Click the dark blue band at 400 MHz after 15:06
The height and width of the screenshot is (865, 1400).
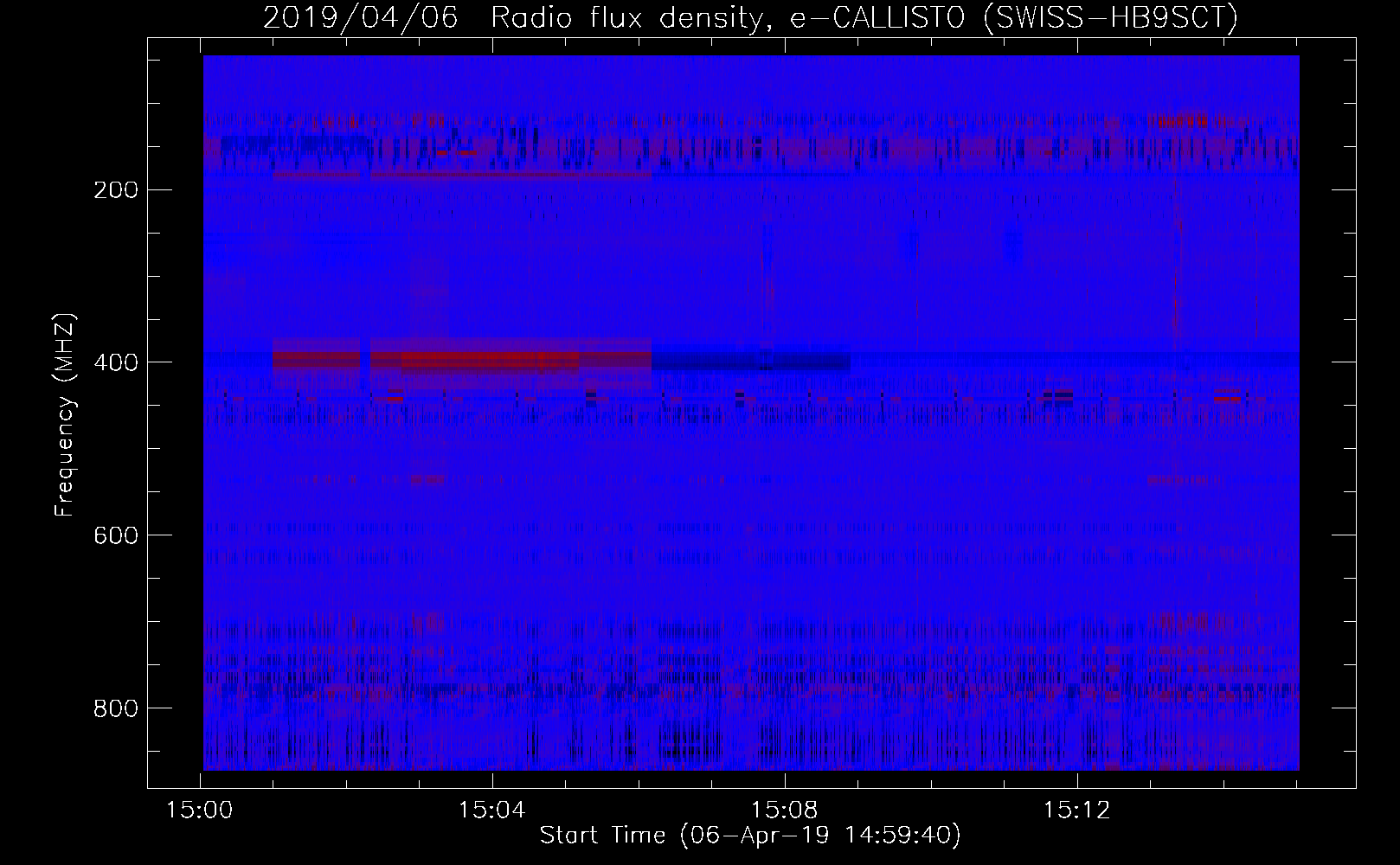[x=751, y=360]
